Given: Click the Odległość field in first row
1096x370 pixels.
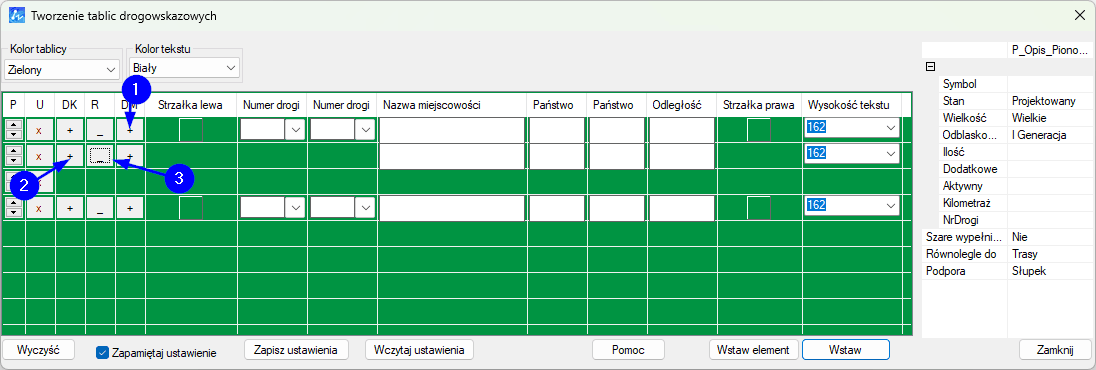Looking at the screenshot, I should click(682, 130).
